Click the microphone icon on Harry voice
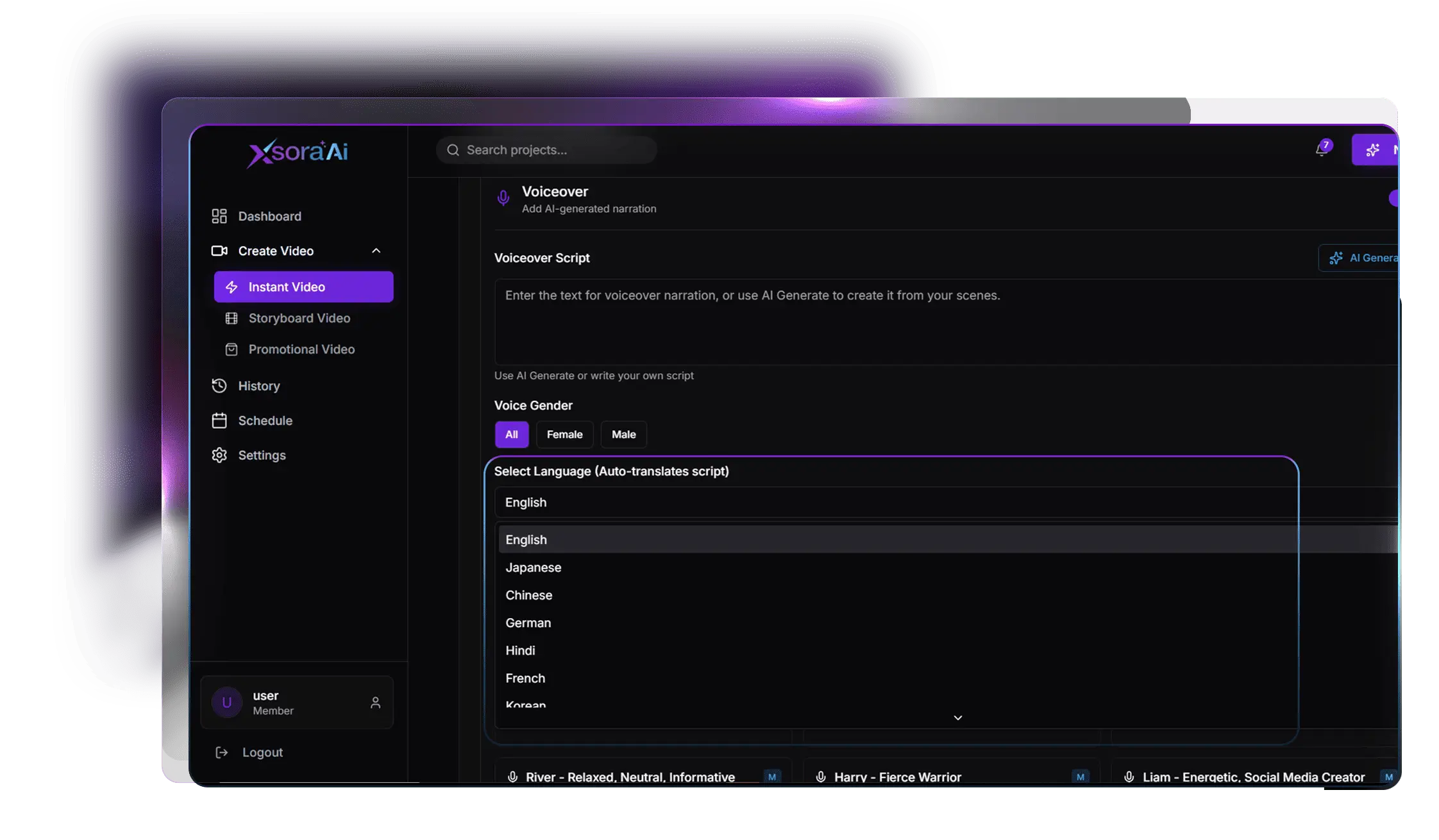Screen dimensions: 1439x840 (x=821, y=777)
